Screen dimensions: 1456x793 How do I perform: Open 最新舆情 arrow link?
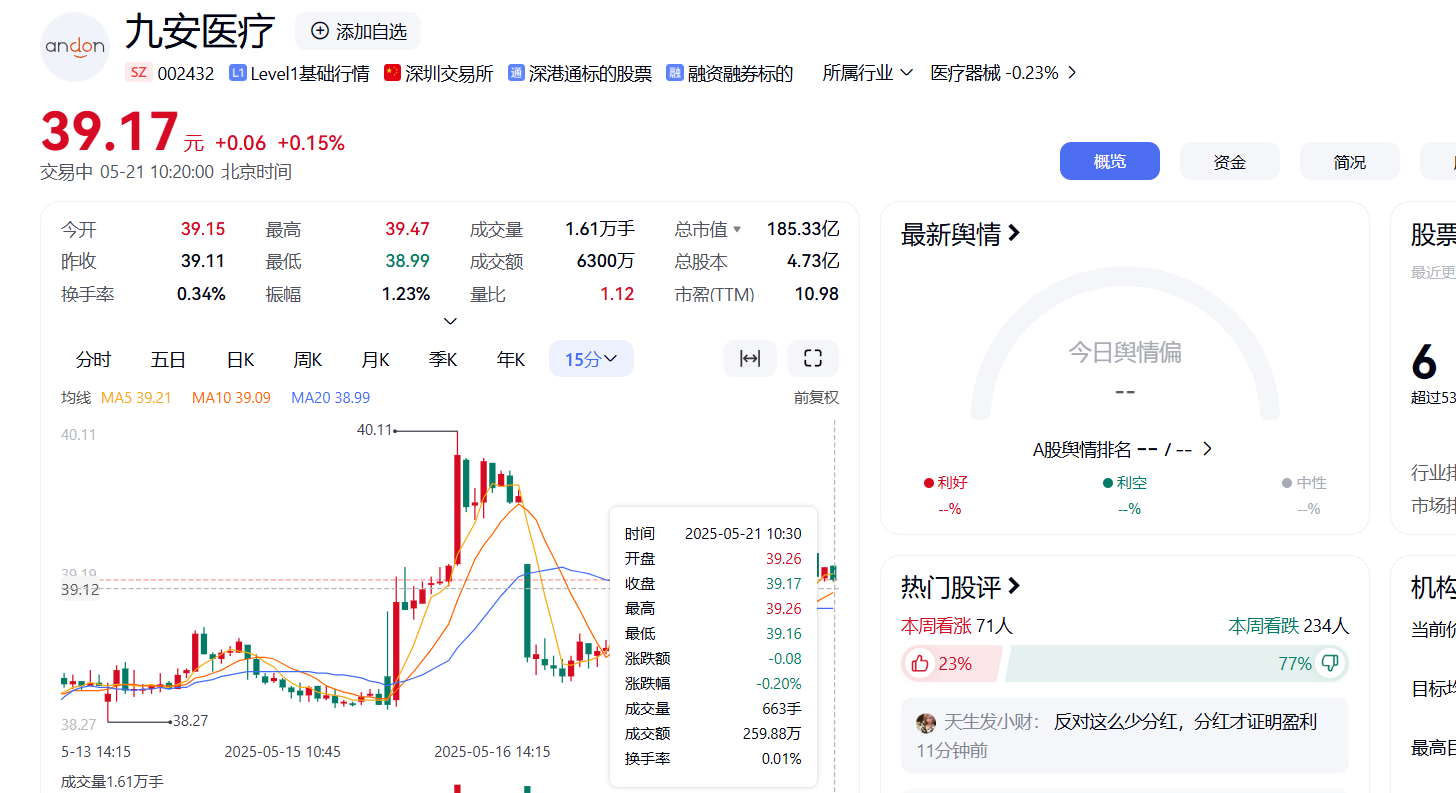[x=1014, y=234]
